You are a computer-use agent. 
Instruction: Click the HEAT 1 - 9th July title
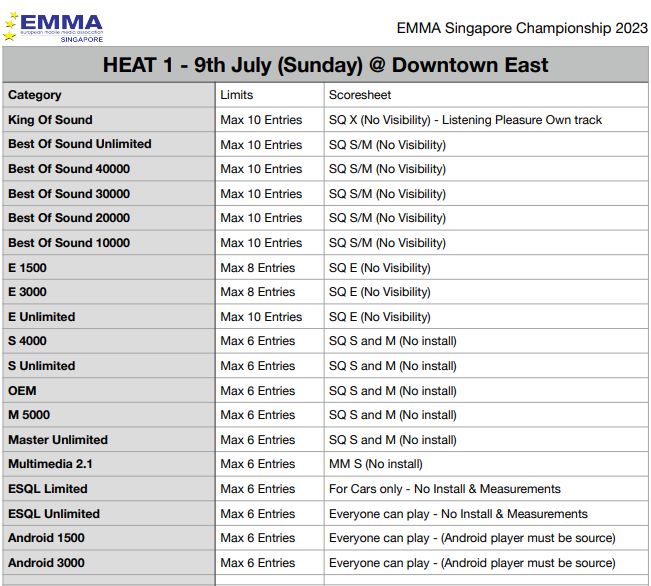325,65
